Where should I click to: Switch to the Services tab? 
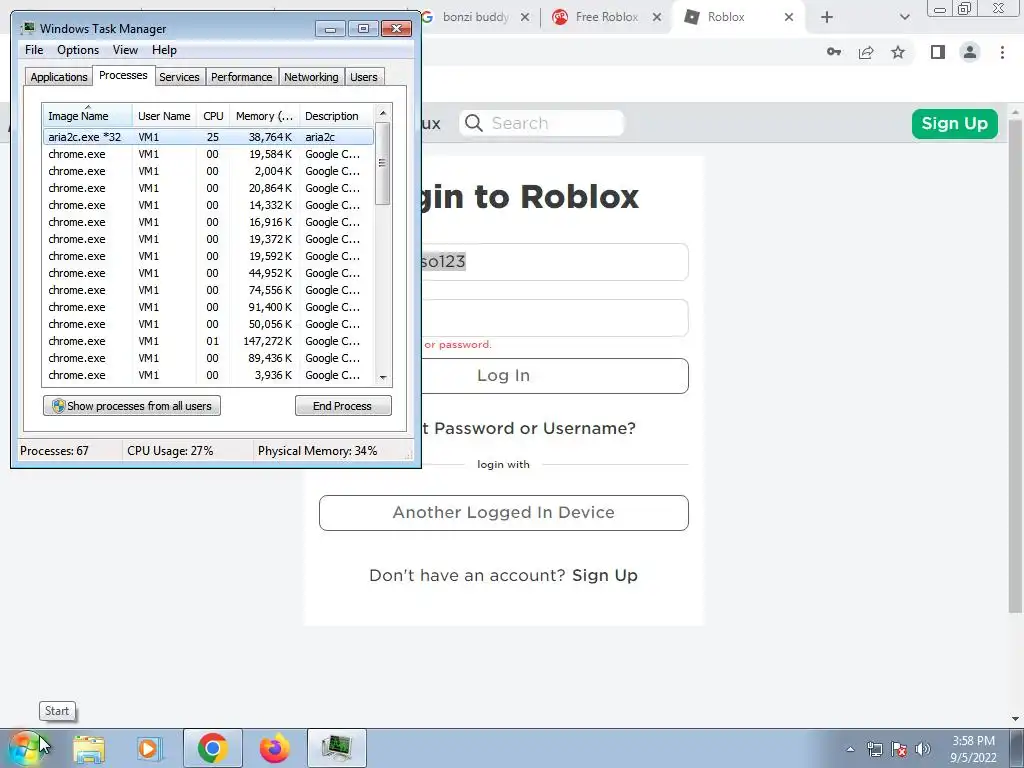tap(179, 77)
